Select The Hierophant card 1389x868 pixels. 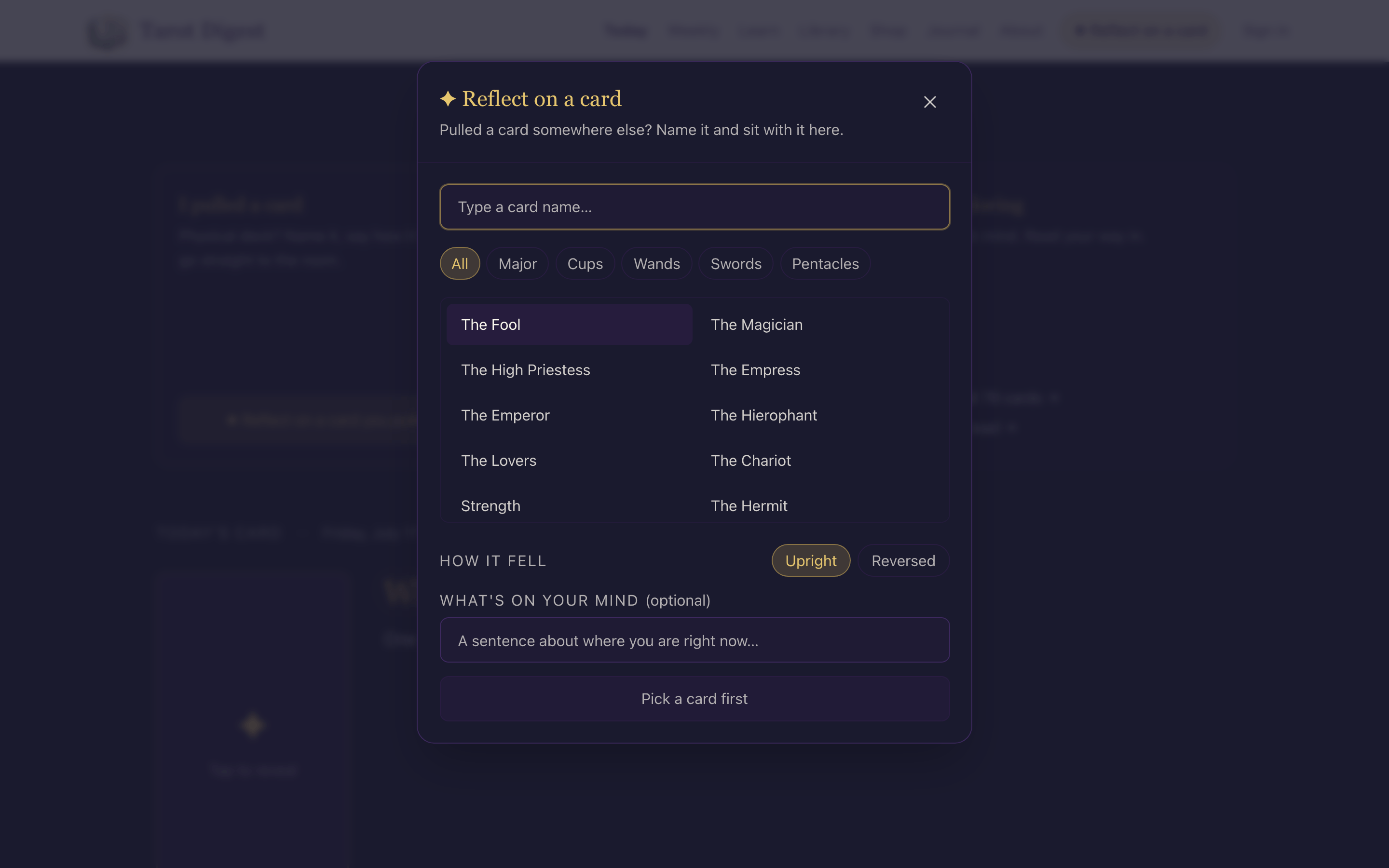coord(819,415)
